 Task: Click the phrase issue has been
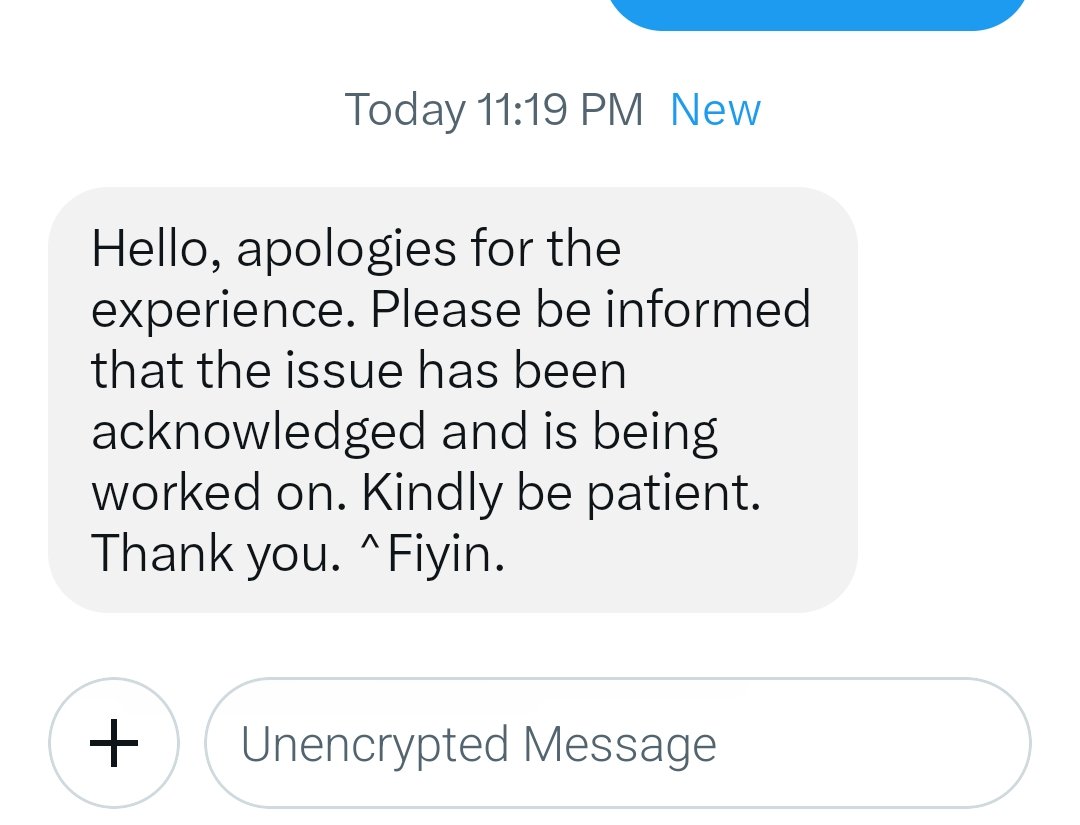[455, 371]
